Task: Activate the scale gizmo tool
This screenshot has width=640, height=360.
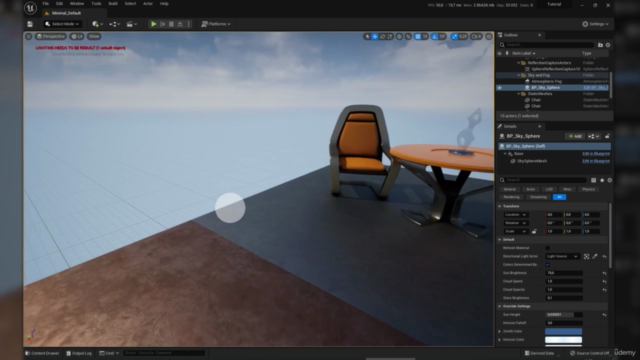Action: point(390,37)
